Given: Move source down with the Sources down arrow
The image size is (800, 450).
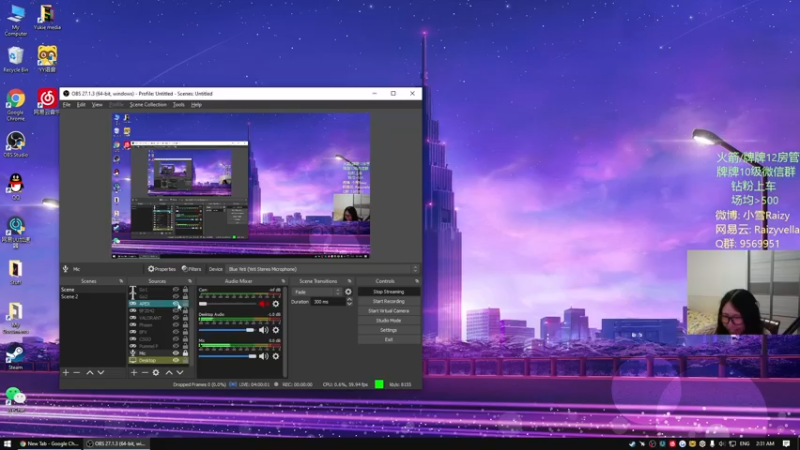Looking at the screenshot, I should tap(180, 372).
